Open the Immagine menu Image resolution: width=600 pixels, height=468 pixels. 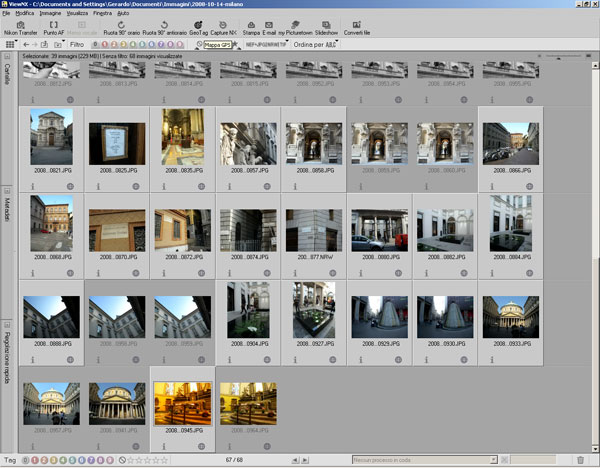(50, 13)
